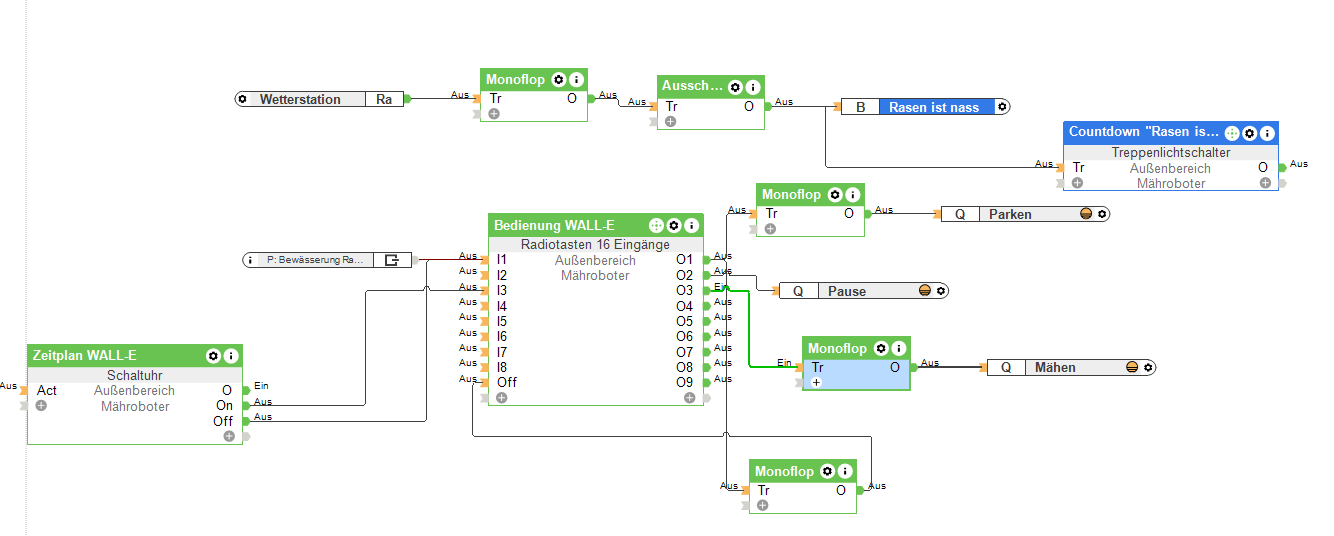Click gear icon on Rasen ist nass marker
This screenshot has height=536, width=1334.
1002,107
